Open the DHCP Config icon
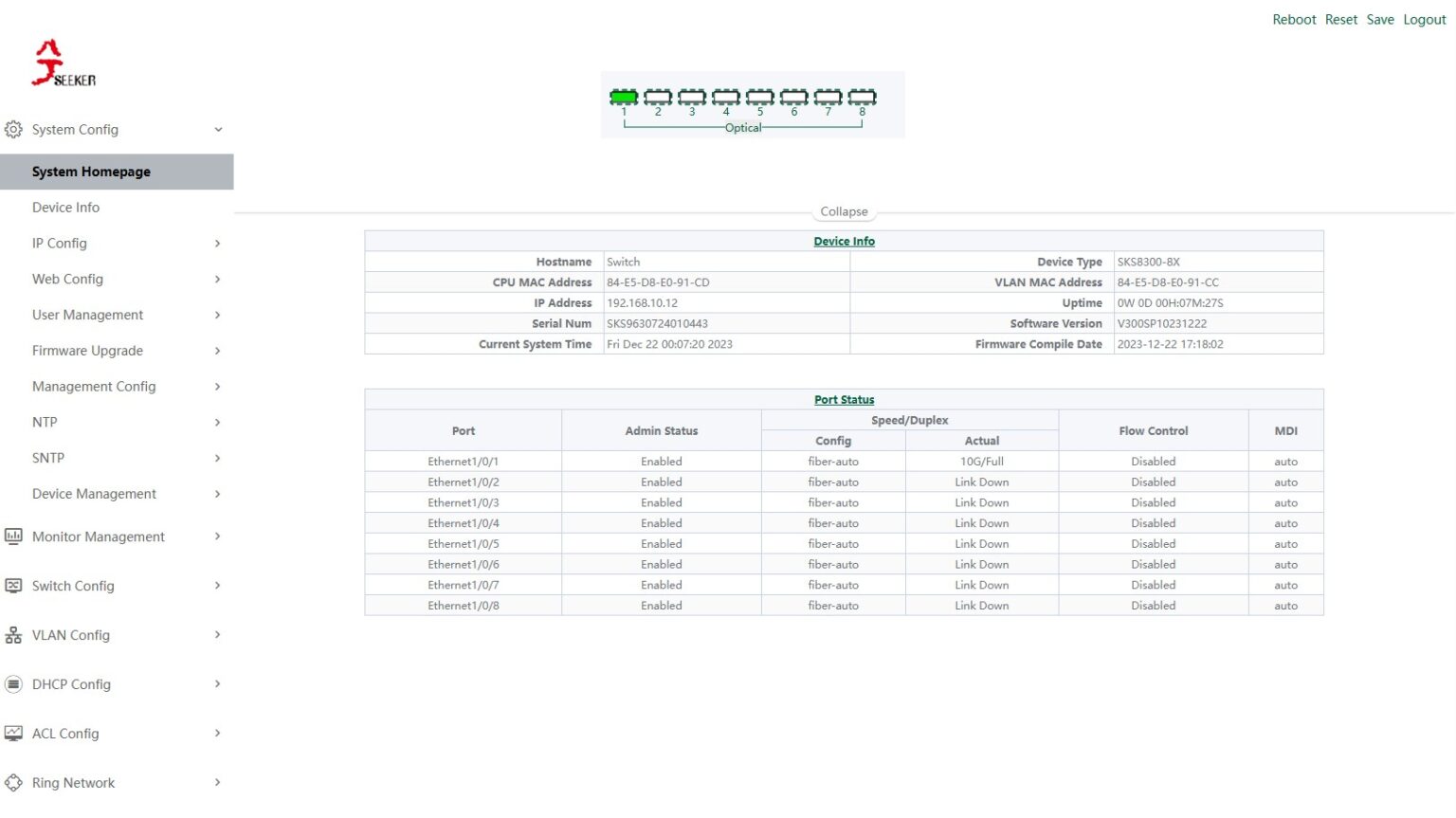The height and width of the screenshot is (818, 1456). 13,683
